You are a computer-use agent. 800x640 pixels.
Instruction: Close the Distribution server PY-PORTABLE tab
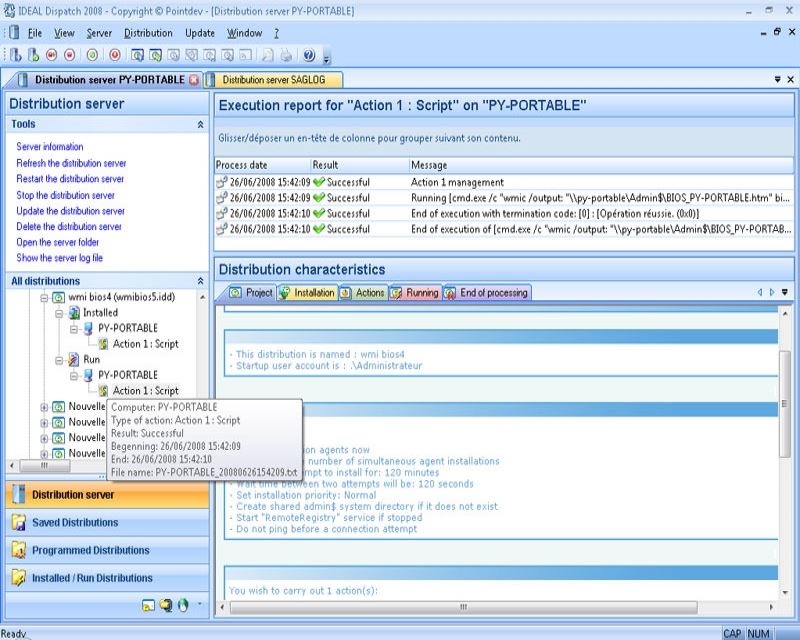click(x=194, y=80)
